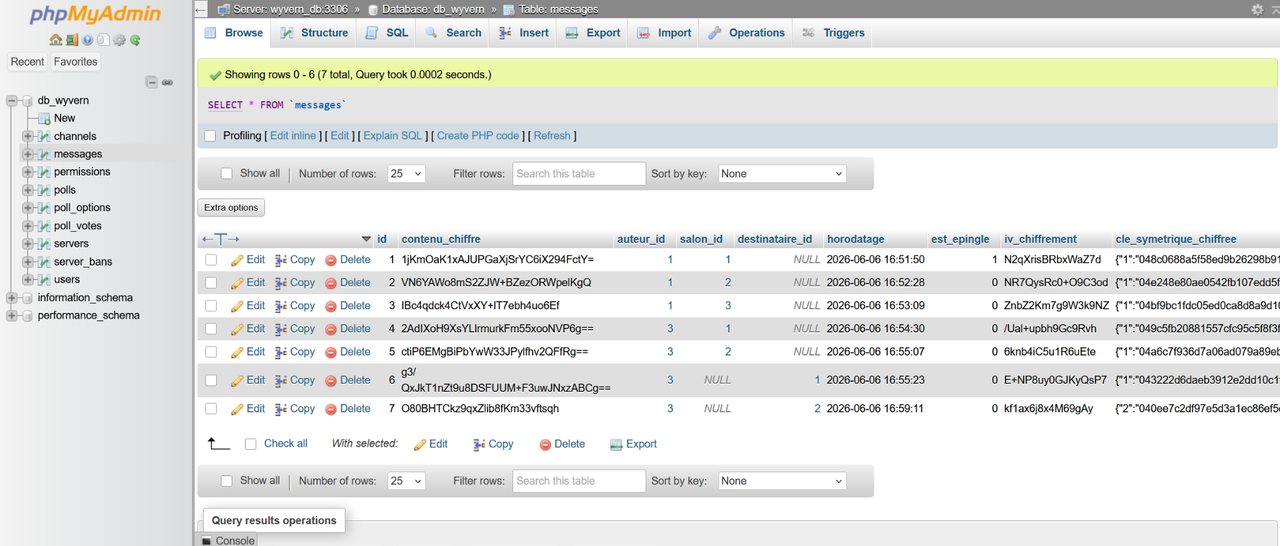Viewport: 1280px width, 546px height.
Task: Select checkbox for row id 6
Action: (211, 380)
